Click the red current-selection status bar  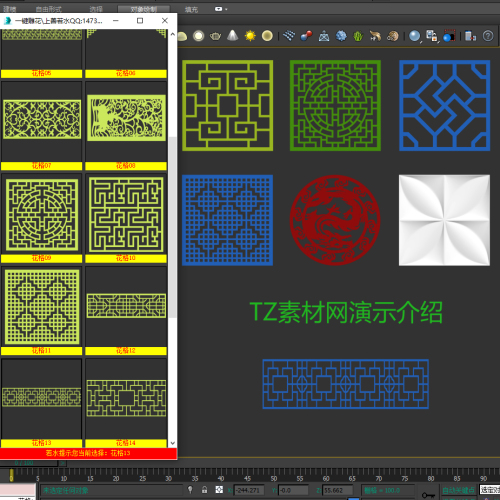click(x=88, y=453)
